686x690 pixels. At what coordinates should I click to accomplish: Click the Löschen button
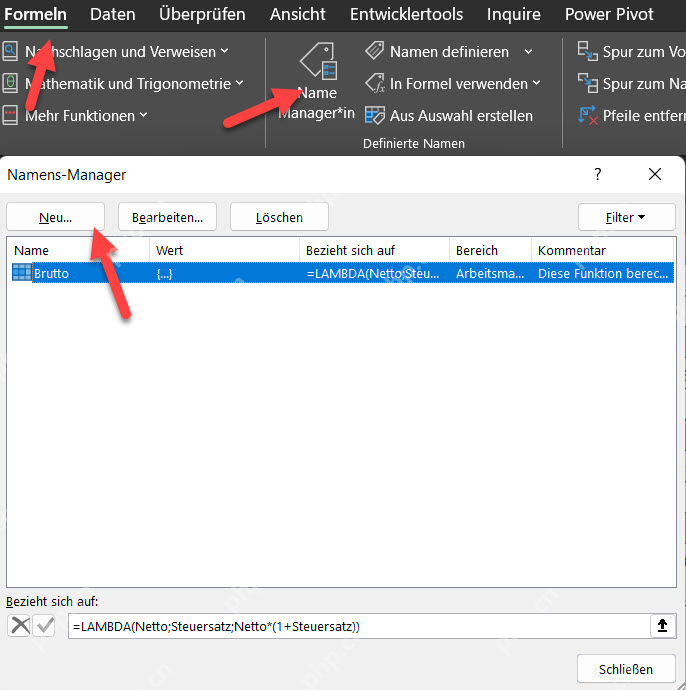tap(279, 217)
